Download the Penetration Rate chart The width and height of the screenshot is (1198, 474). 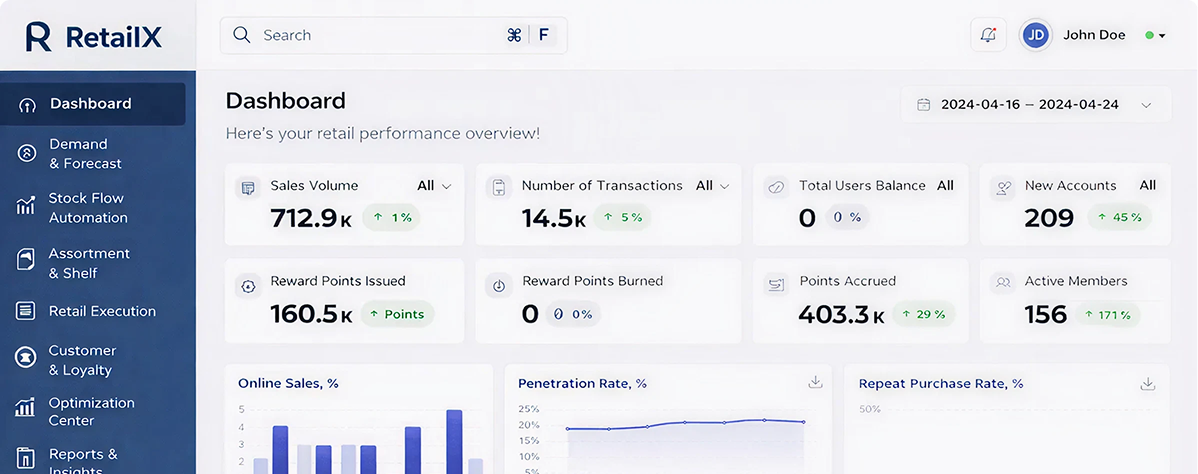[x=815, y=382]
